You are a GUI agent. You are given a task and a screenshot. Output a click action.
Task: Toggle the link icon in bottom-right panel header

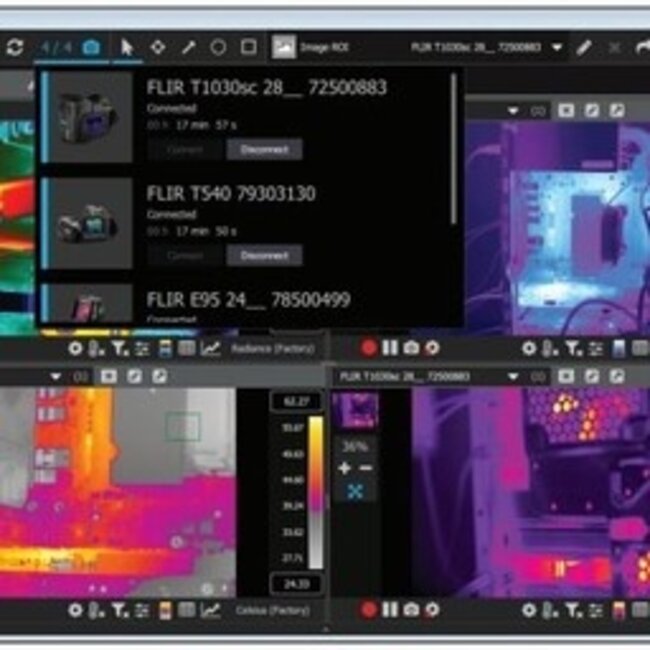538,377
